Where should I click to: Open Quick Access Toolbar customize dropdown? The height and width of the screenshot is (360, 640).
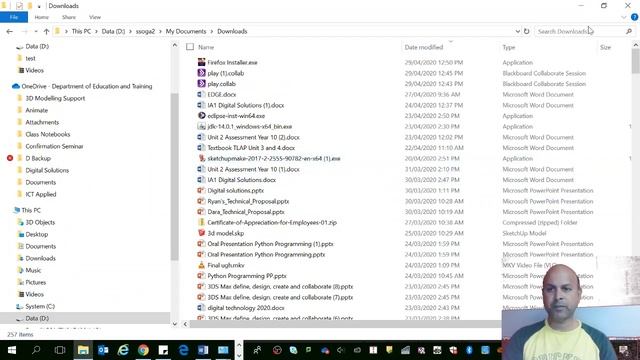tap(39, 6)
